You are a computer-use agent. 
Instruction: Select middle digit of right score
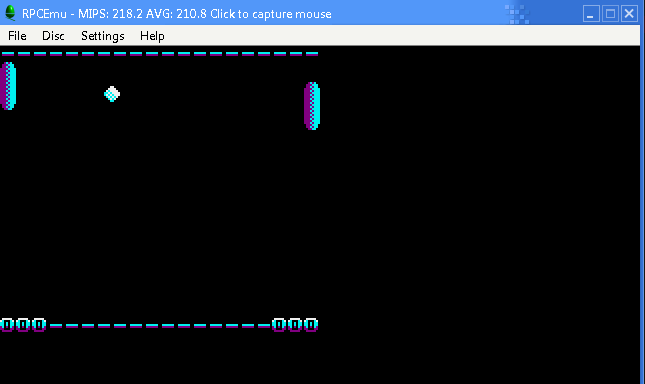295,325
